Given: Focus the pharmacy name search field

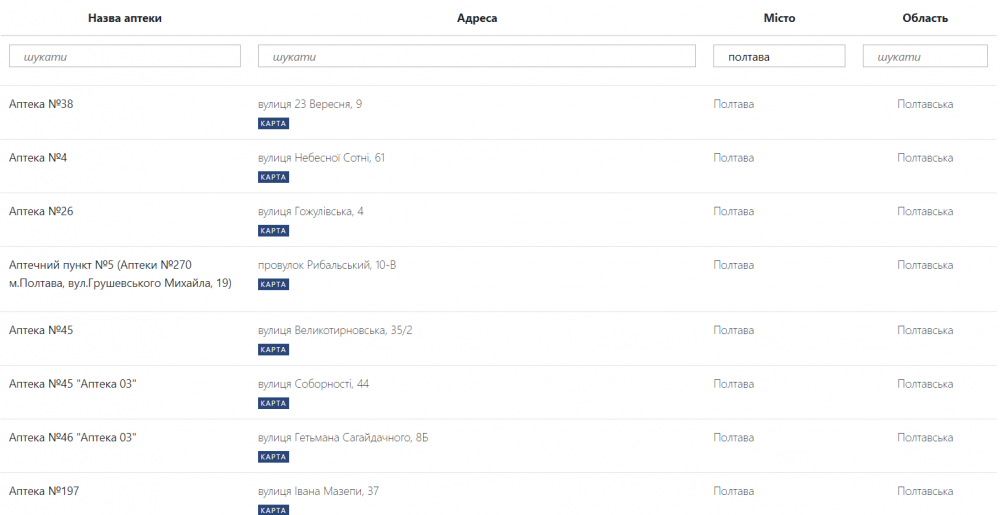Looking at the screenshot, I should (125, 56).
